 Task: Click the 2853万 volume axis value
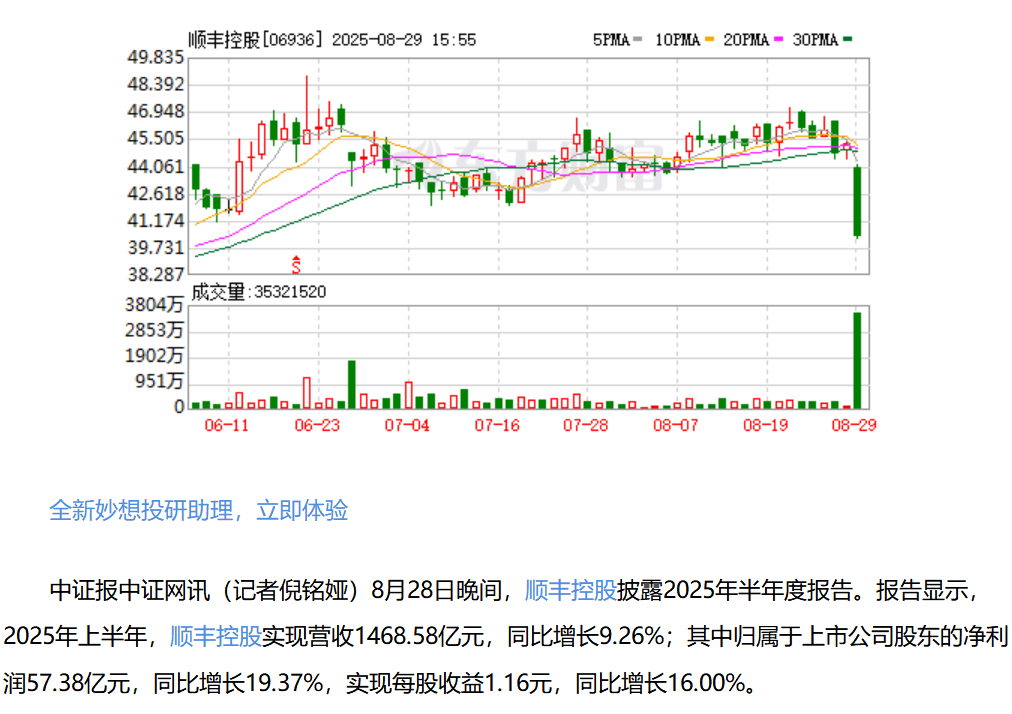click(x=154, y=330)
